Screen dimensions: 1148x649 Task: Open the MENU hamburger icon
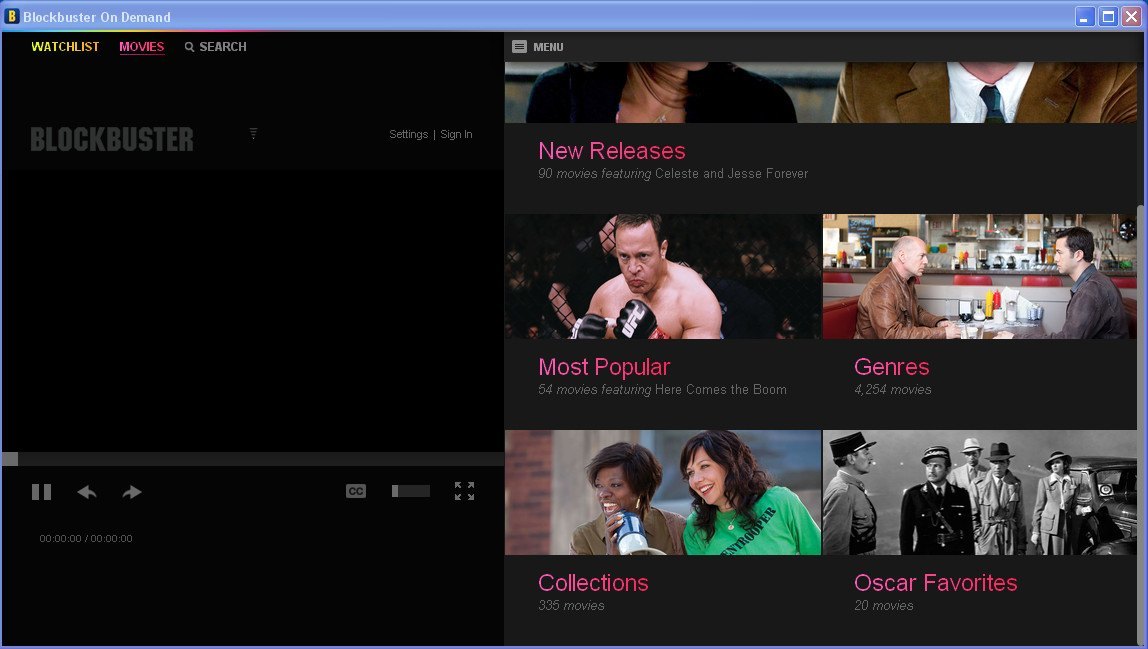click(519, 47)
